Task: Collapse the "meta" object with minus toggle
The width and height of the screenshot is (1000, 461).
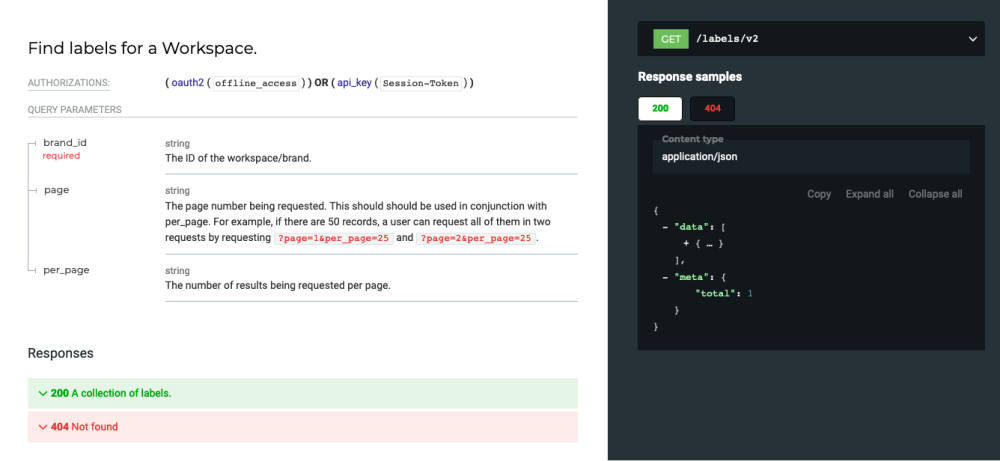Action: pos(665,276)
